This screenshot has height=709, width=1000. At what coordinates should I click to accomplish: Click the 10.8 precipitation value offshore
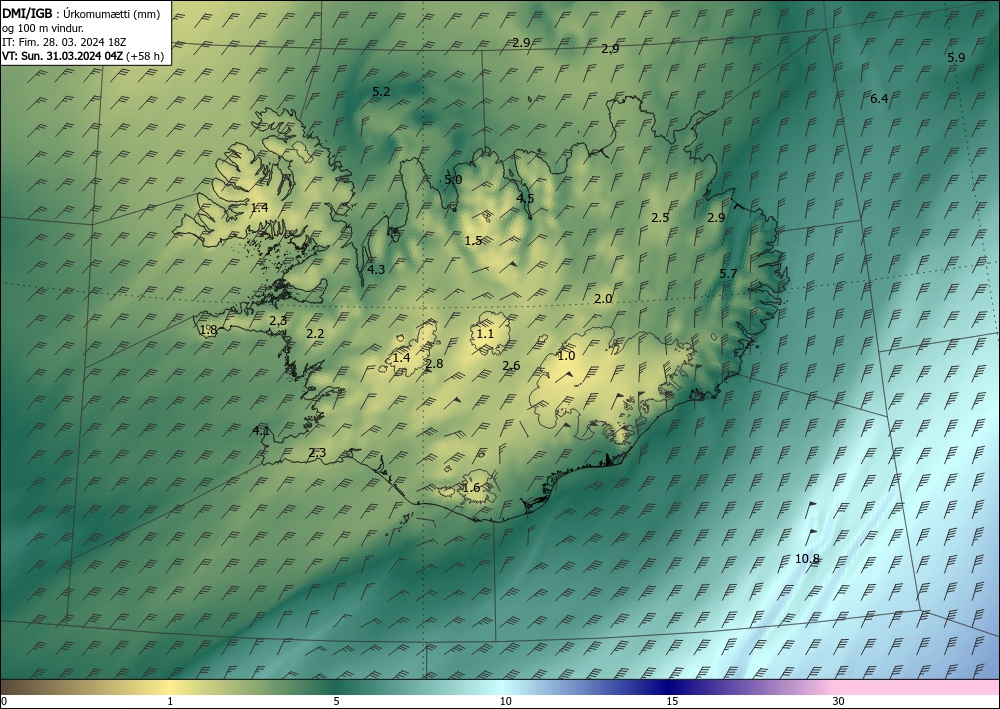coord(807,559)
